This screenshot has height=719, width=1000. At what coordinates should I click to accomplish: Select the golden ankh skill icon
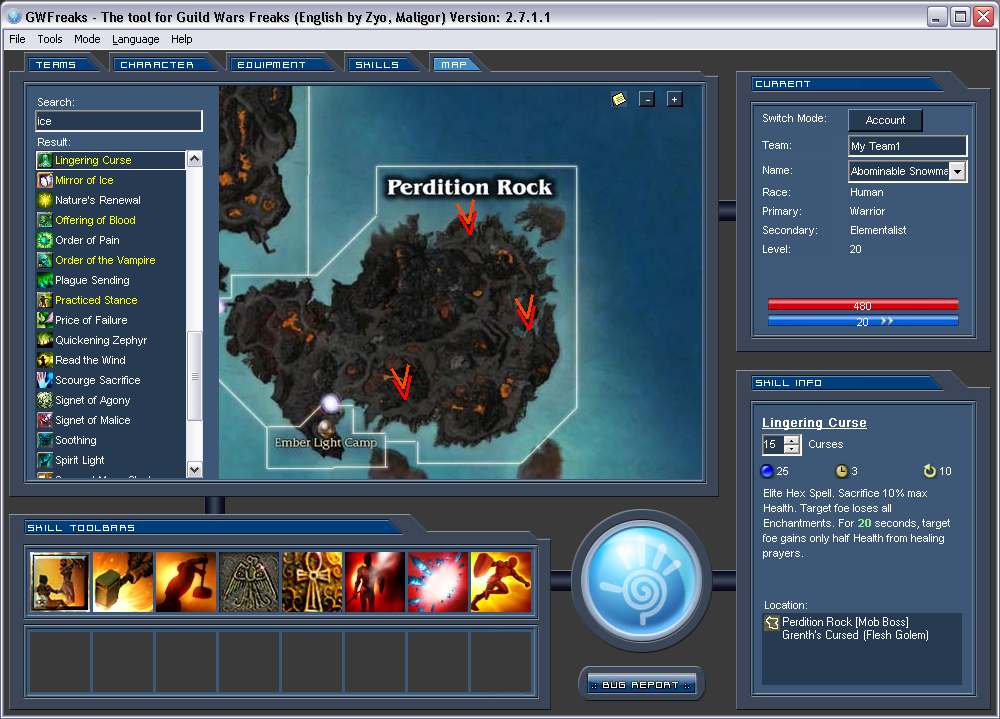point(312,582)
